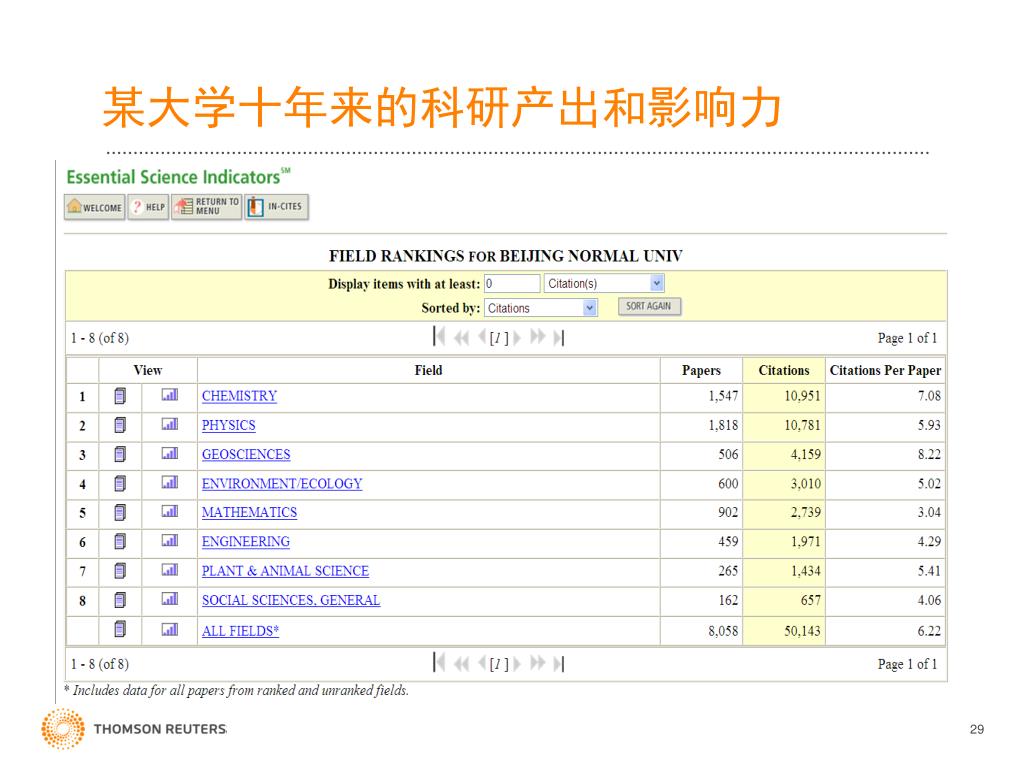Open the In-Cites button
This screenshot has height=768, width=1024.
click(x=276, y=207)
